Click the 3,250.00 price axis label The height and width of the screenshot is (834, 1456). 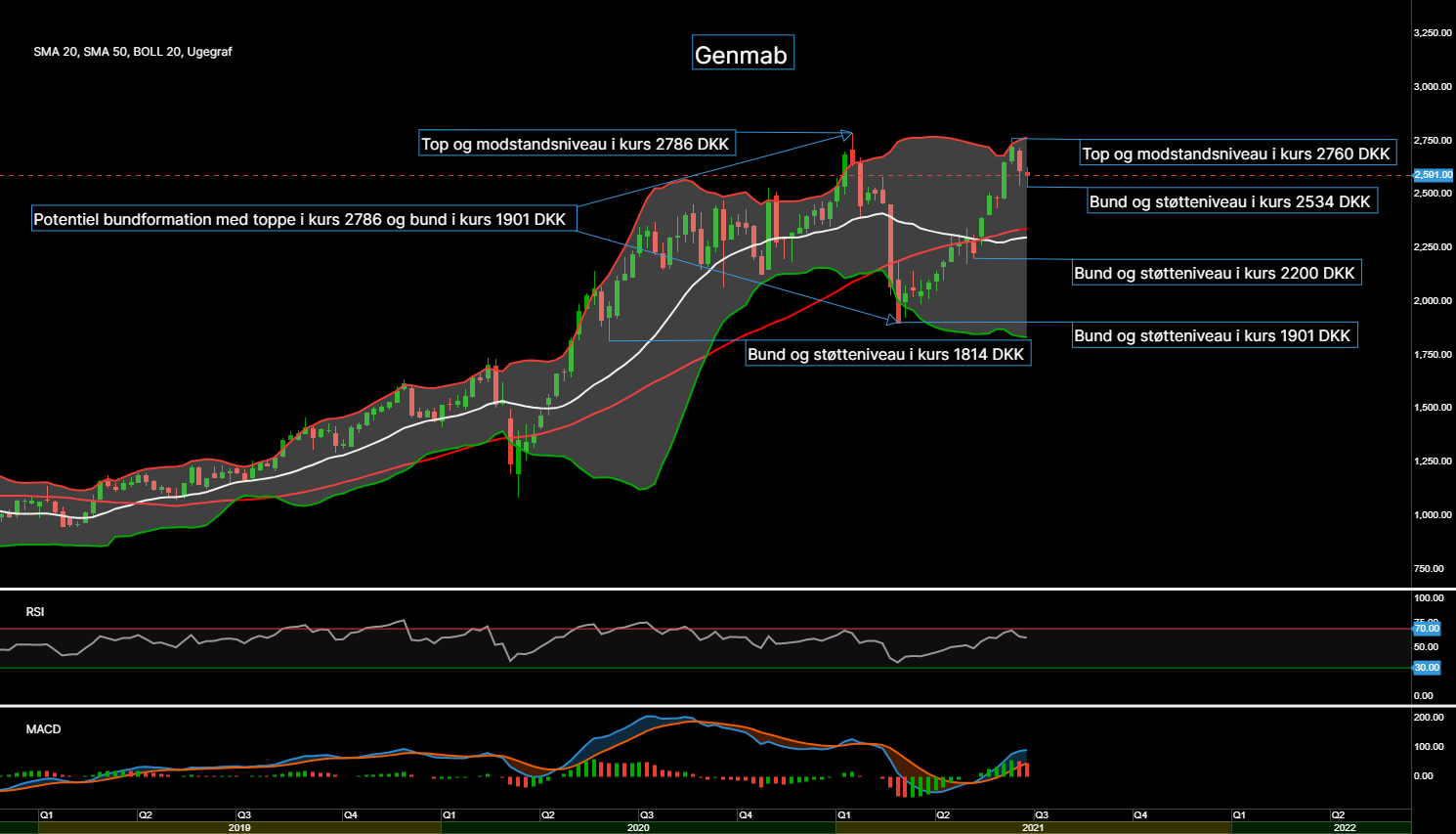coord(1433,33)
